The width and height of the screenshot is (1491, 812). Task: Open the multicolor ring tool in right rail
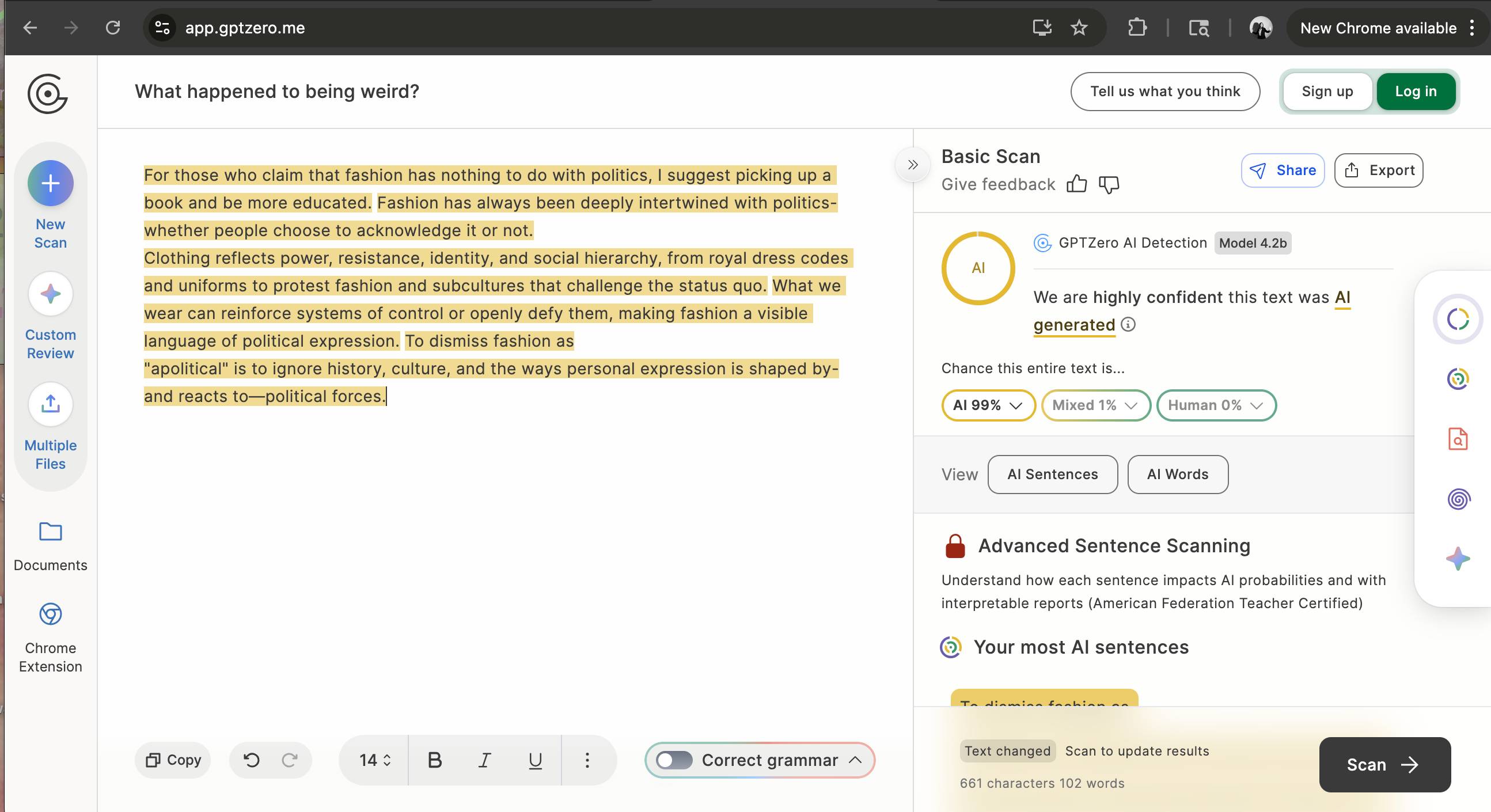[x=1458, y=379]
